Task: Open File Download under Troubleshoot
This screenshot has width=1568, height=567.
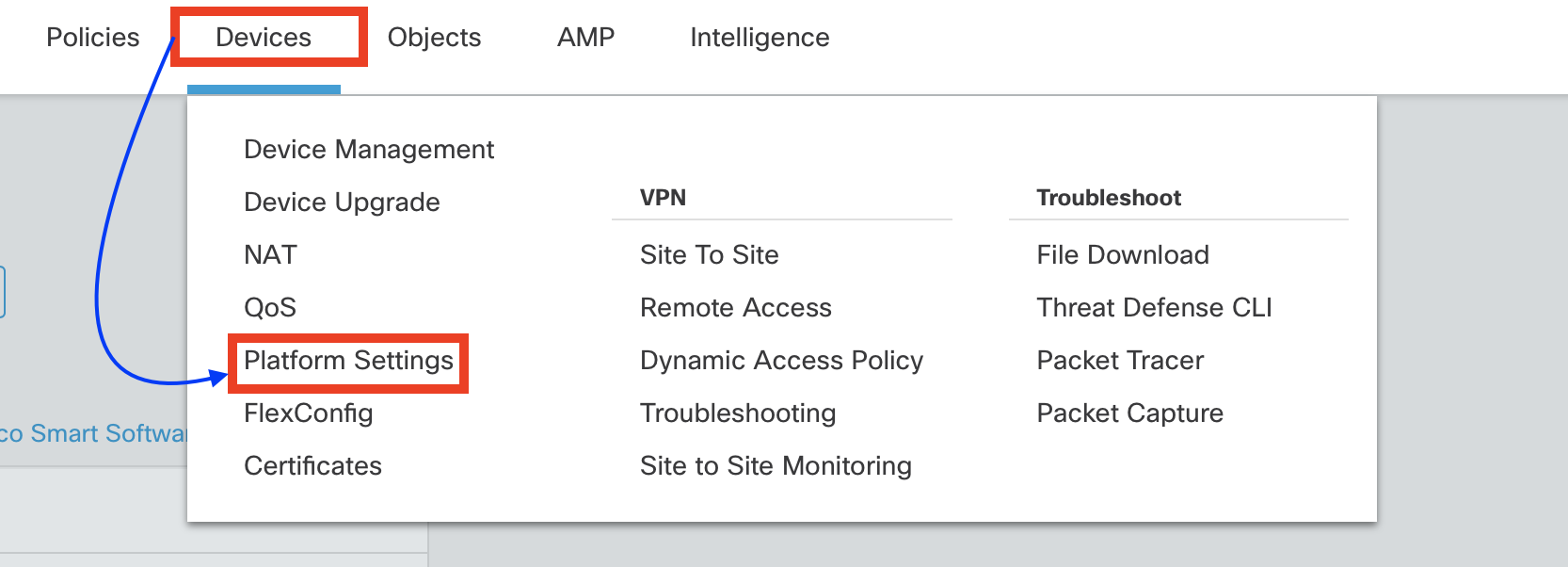Action: pyautogui.click(x=1123, y=255)
